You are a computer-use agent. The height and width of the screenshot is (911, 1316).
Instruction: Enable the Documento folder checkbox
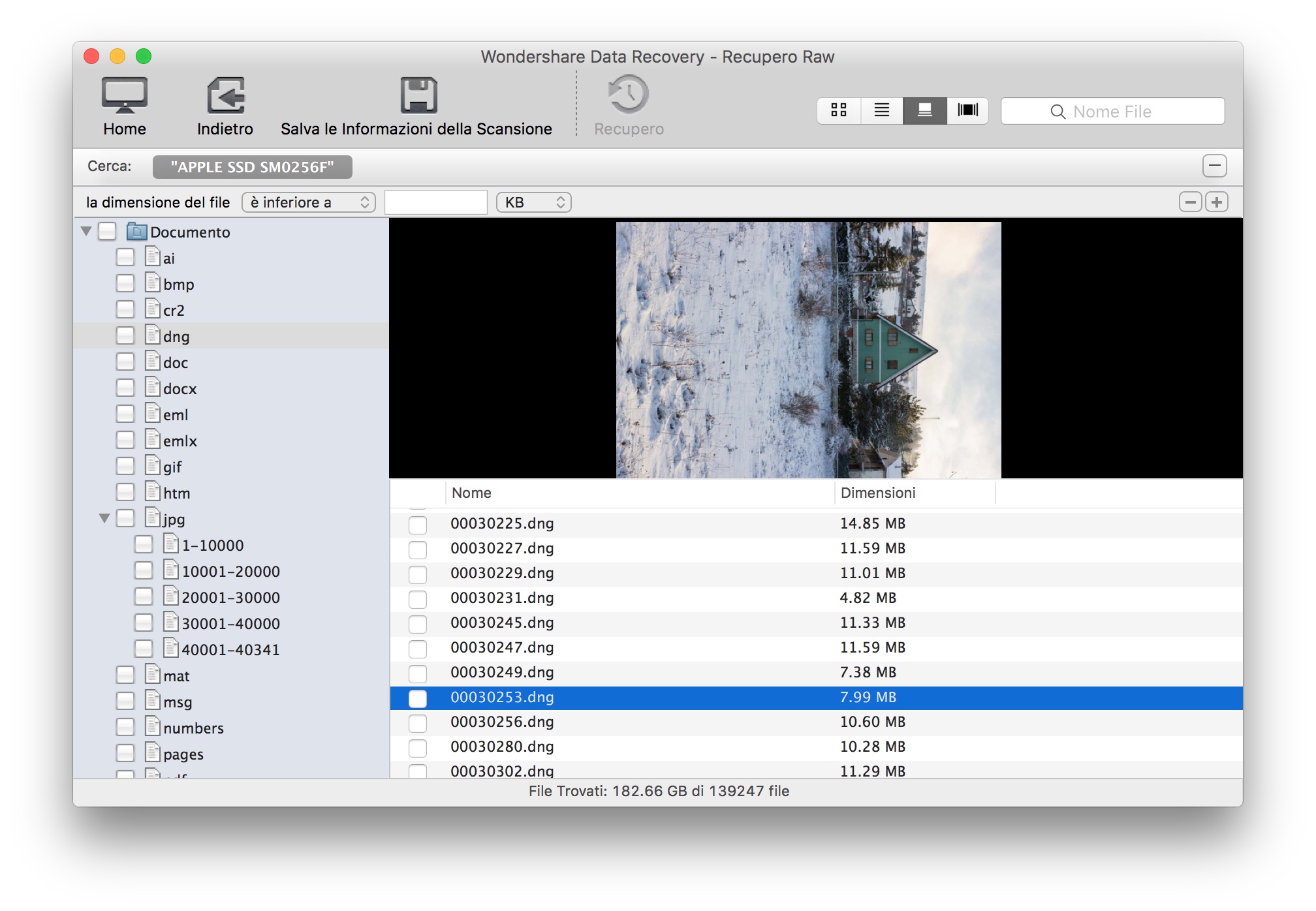pyautogui.click(x=107, y=232)
